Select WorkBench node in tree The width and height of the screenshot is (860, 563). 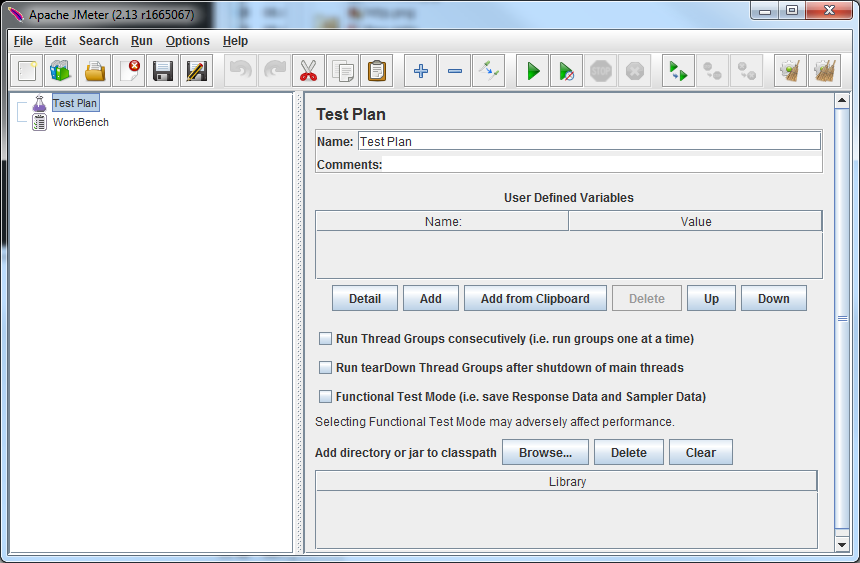(81, 122)
